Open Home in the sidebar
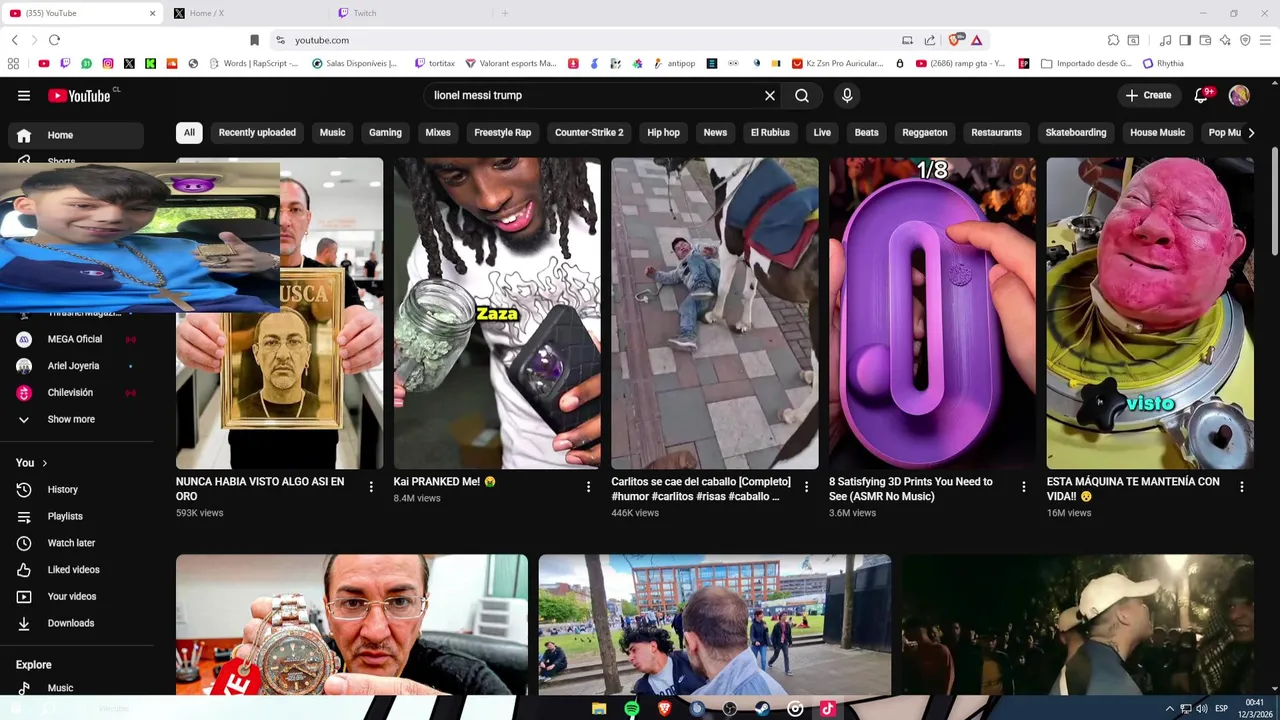The image size is (1280, 720). [76, 135]
